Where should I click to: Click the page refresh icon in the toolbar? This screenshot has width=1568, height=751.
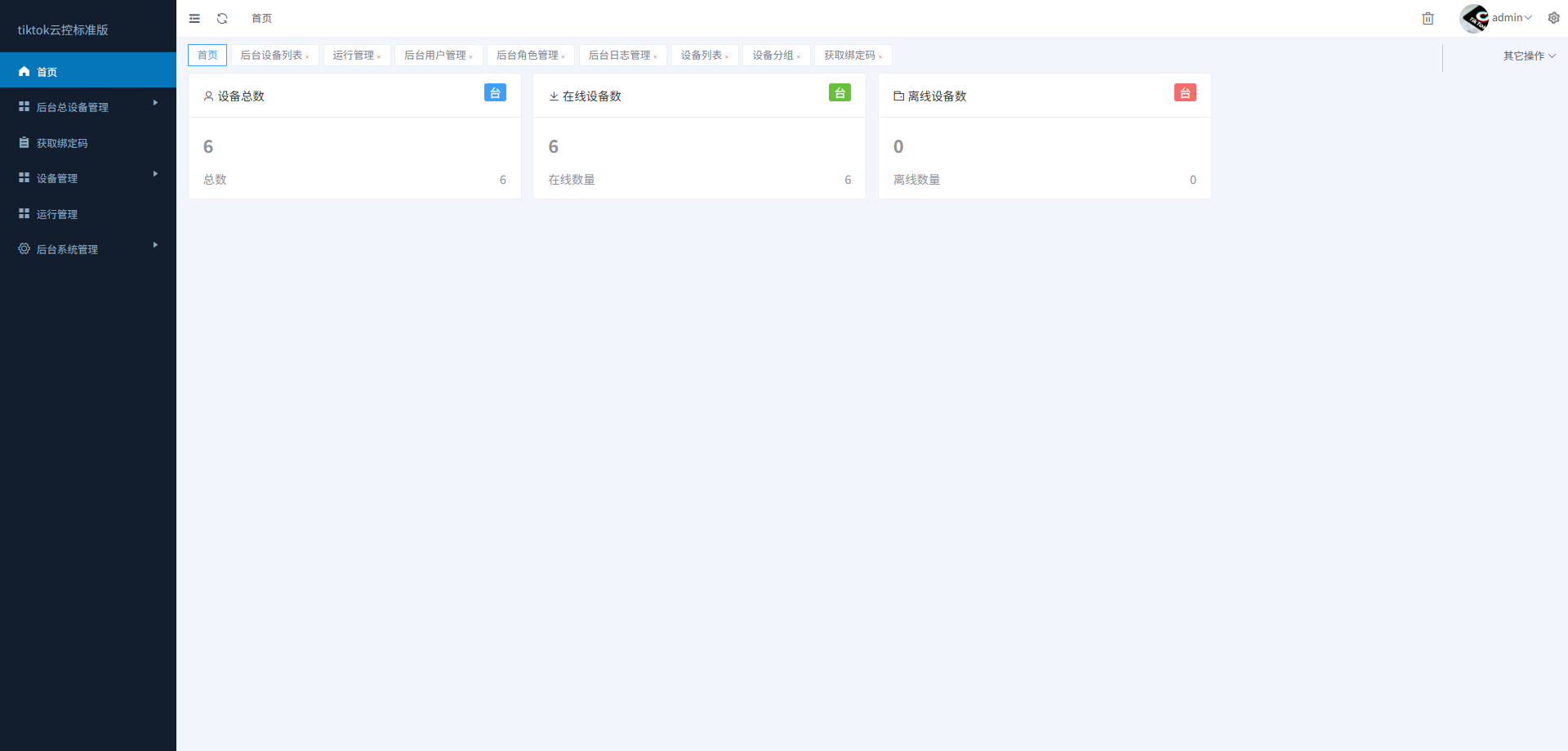222,18
